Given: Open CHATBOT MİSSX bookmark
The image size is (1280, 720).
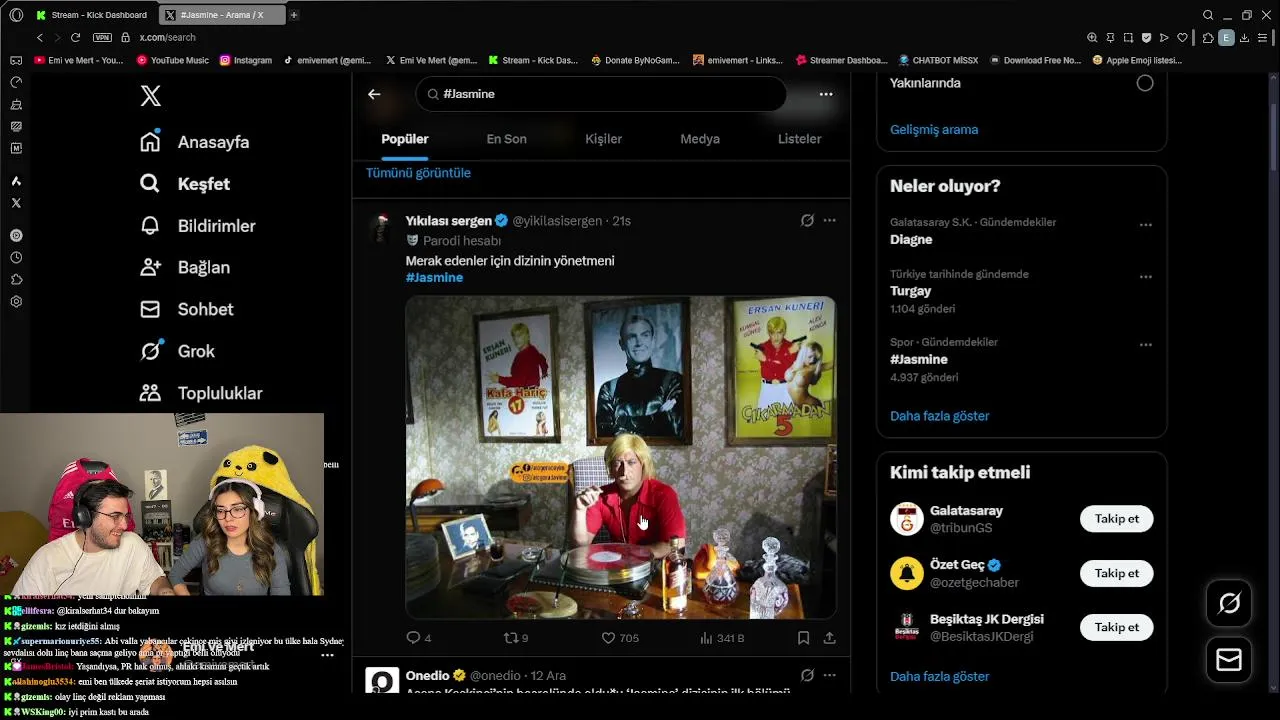Looking at the screenshot, I should 937,60.
